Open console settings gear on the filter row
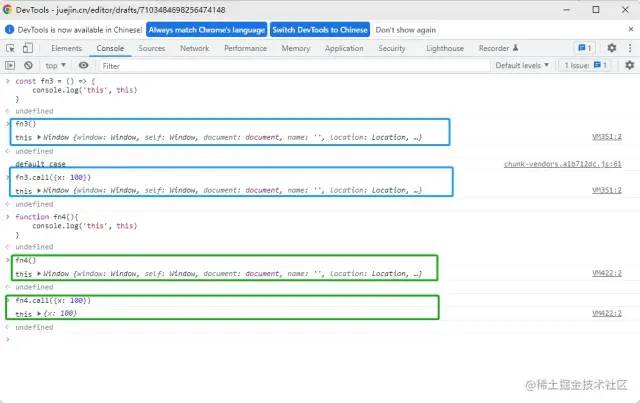Image resolution: width=640 pixels, height=403 pixels. 627,65
